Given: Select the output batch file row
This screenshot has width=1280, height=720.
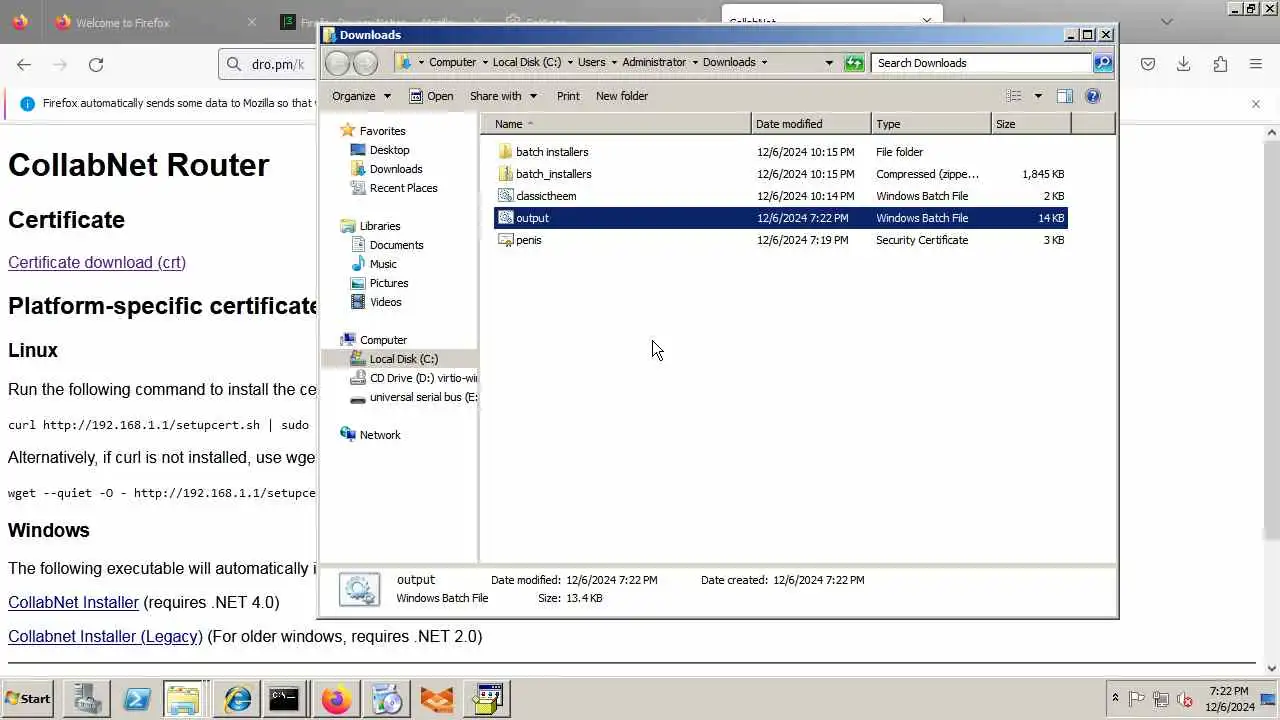Looking at the screenshot, I should pos(781,218).
